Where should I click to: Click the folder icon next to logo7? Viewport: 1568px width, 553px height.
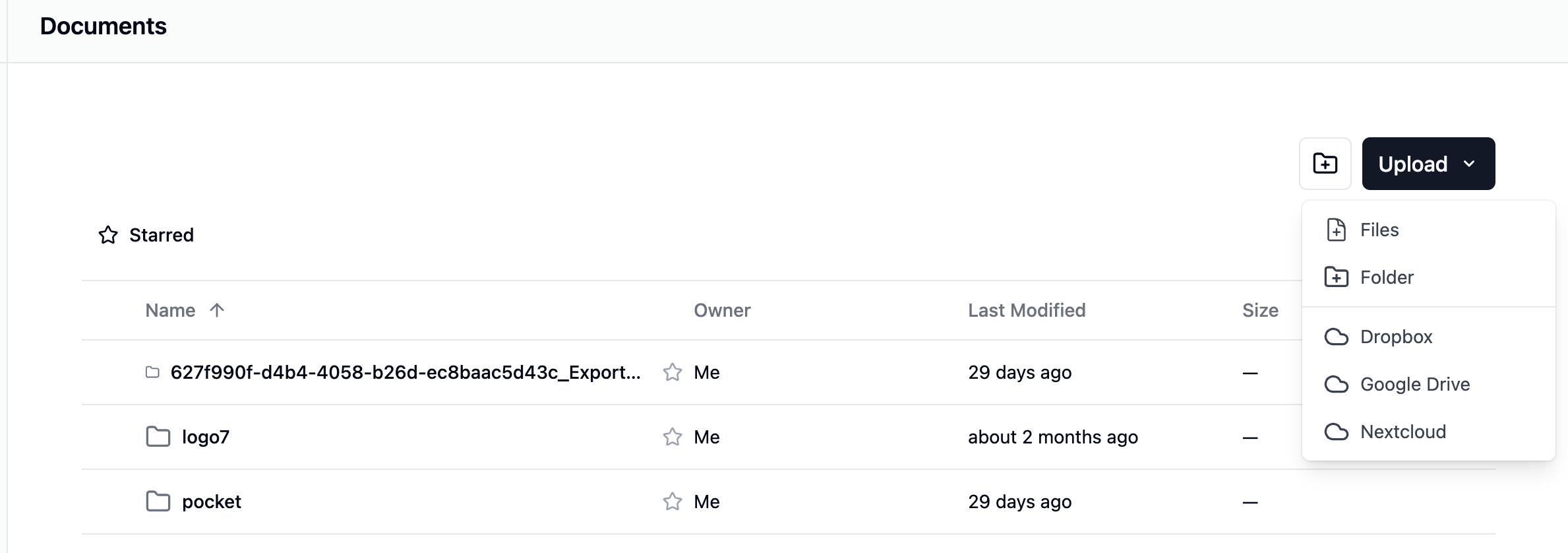tap(157, 436)
